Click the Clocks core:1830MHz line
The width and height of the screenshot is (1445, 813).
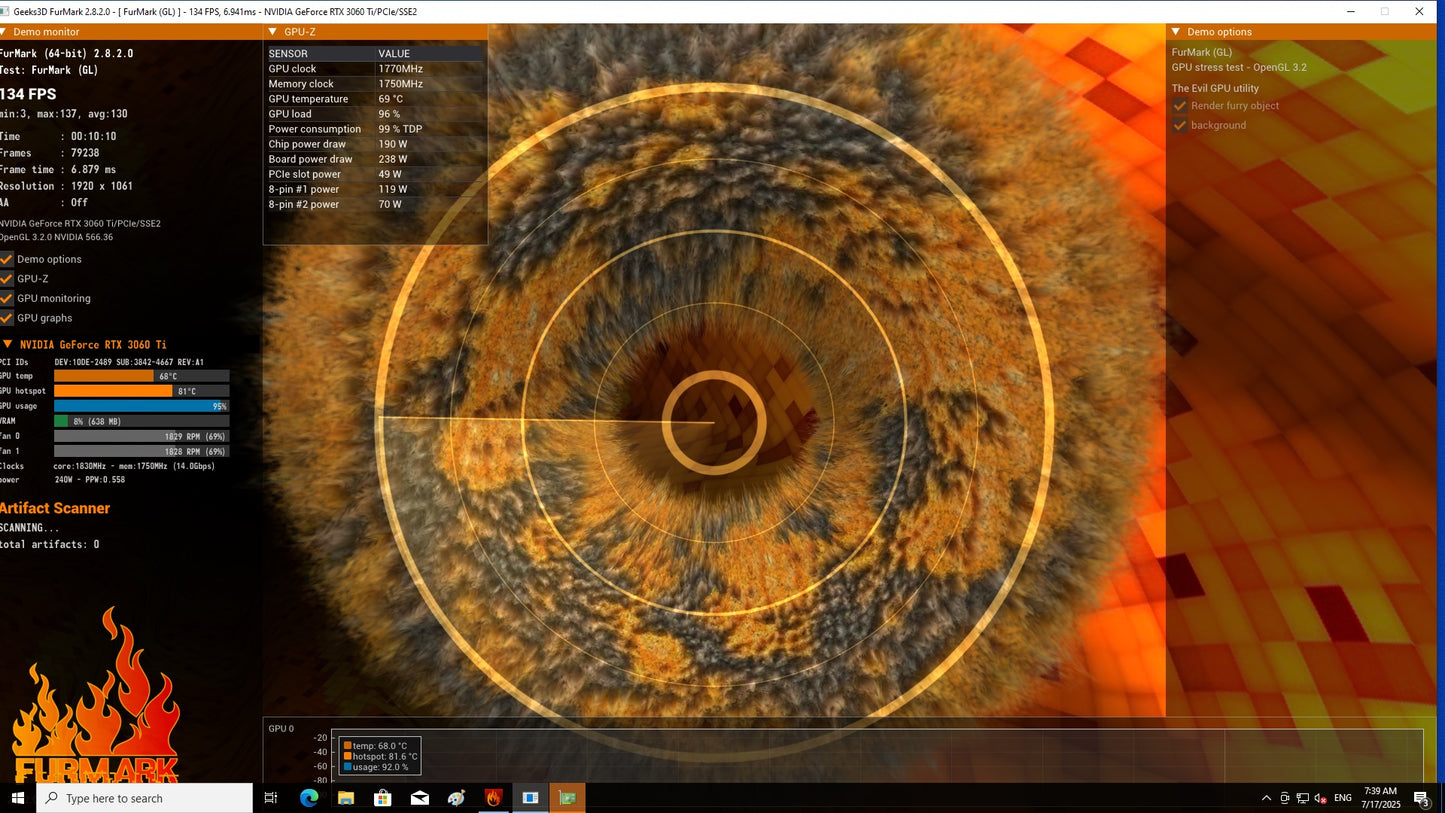coord(107,466)
